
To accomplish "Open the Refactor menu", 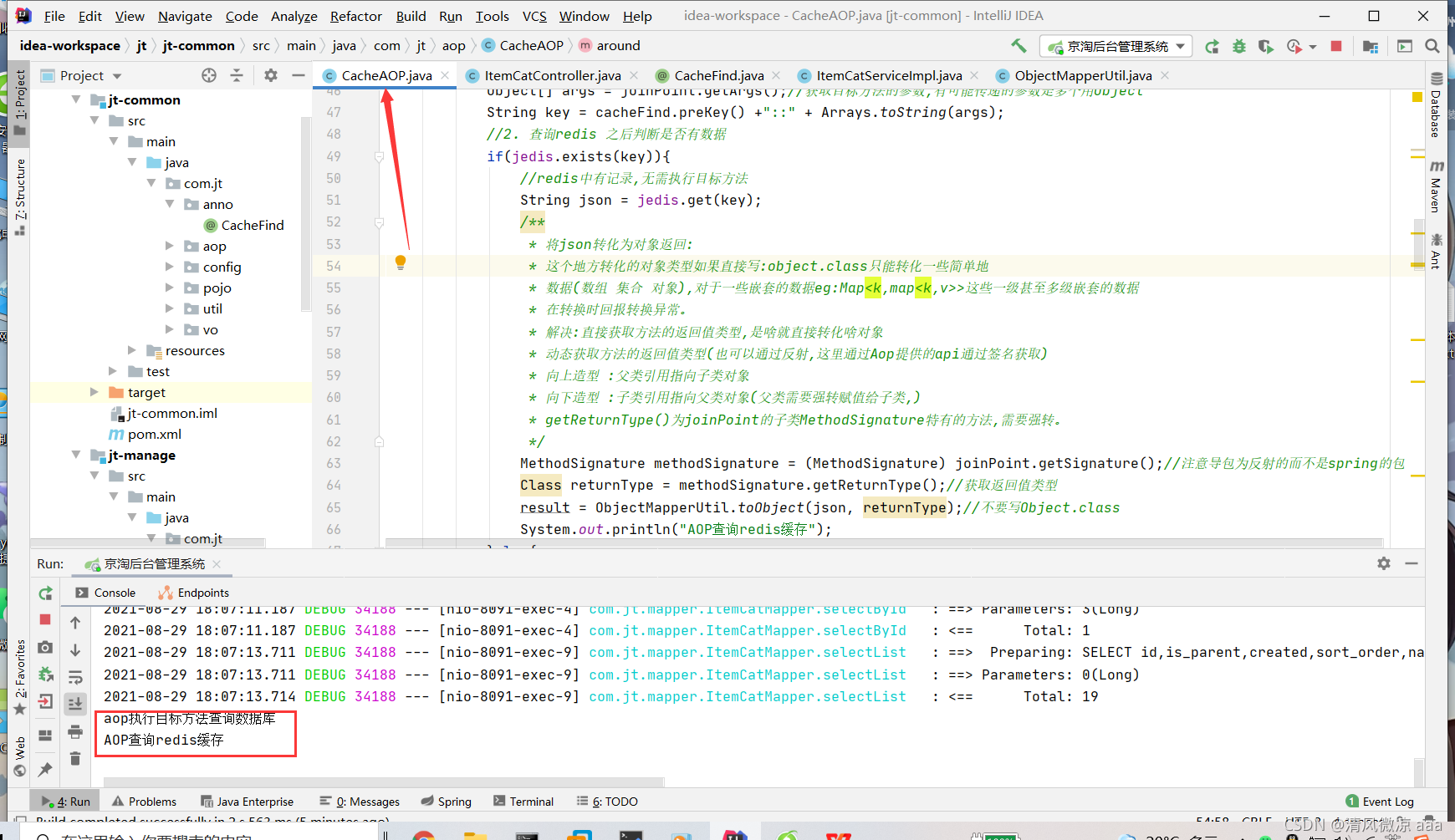I will [355, 16].
